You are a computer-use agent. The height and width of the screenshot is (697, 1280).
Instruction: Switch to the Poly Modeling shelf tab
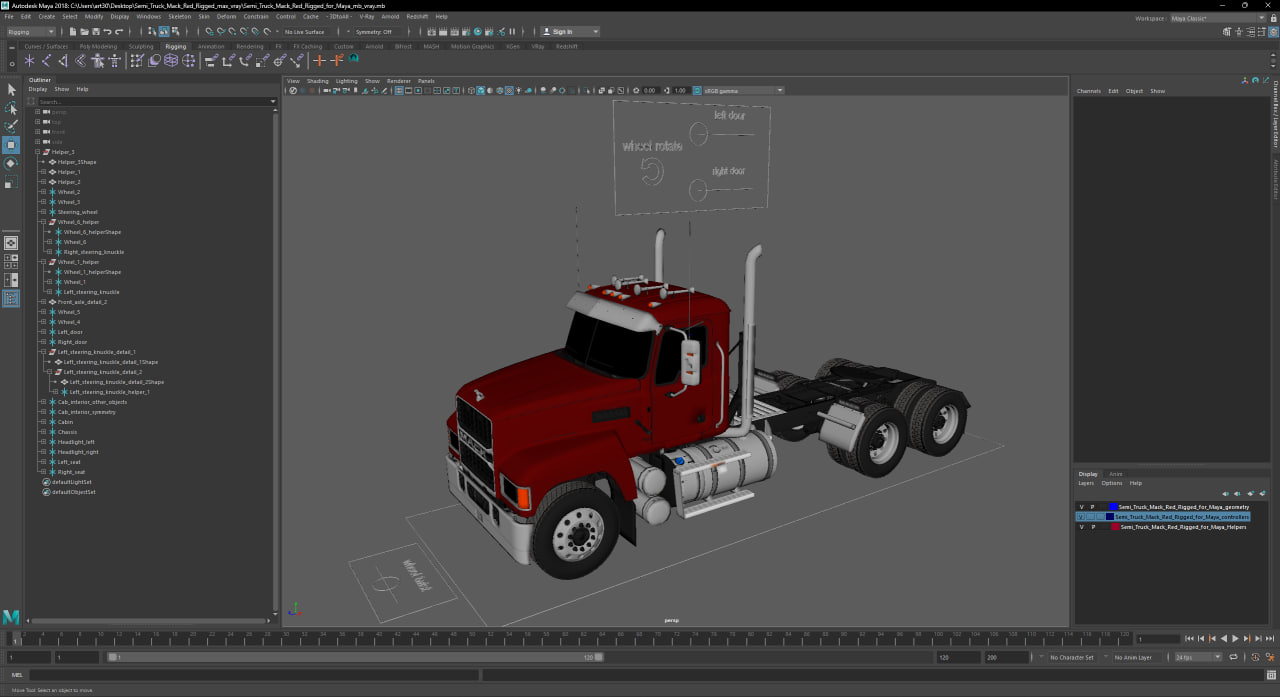[98, 46]
